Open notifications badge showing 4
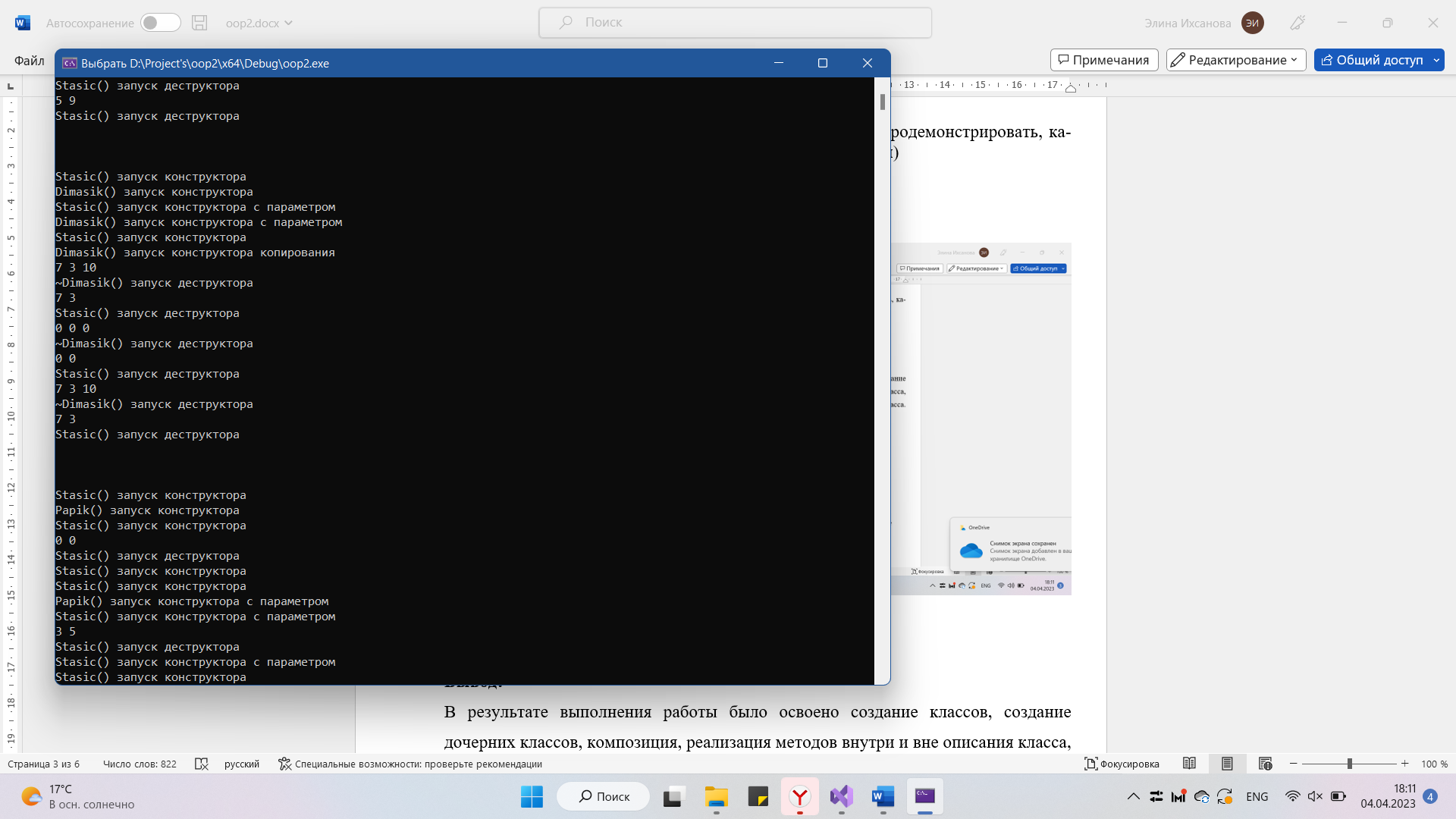 coord(1430,796)
